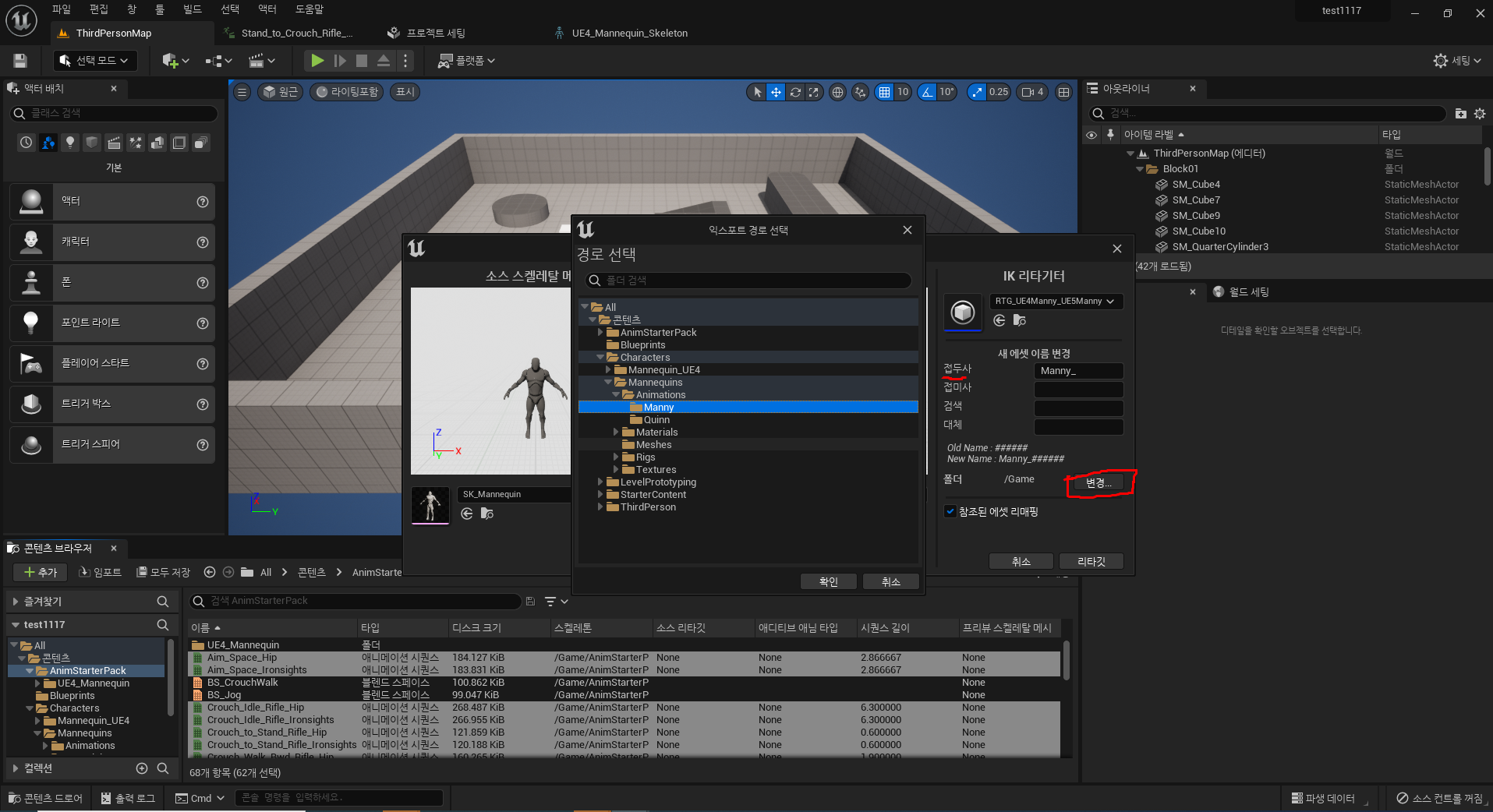Collapse the Characters folder in path picker
The height and width of the screenshot is (812, 1493).
click(600, 358)
